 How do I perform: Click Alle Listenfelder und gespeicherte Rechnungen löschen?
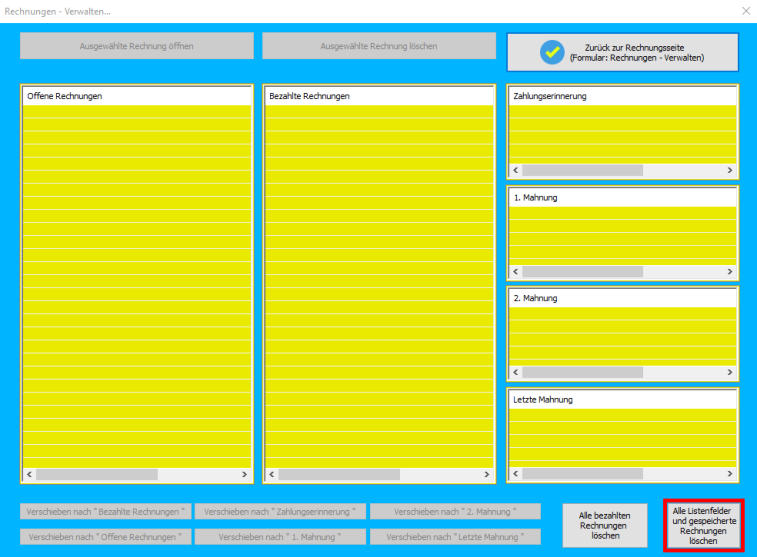[x=703, y=524]
